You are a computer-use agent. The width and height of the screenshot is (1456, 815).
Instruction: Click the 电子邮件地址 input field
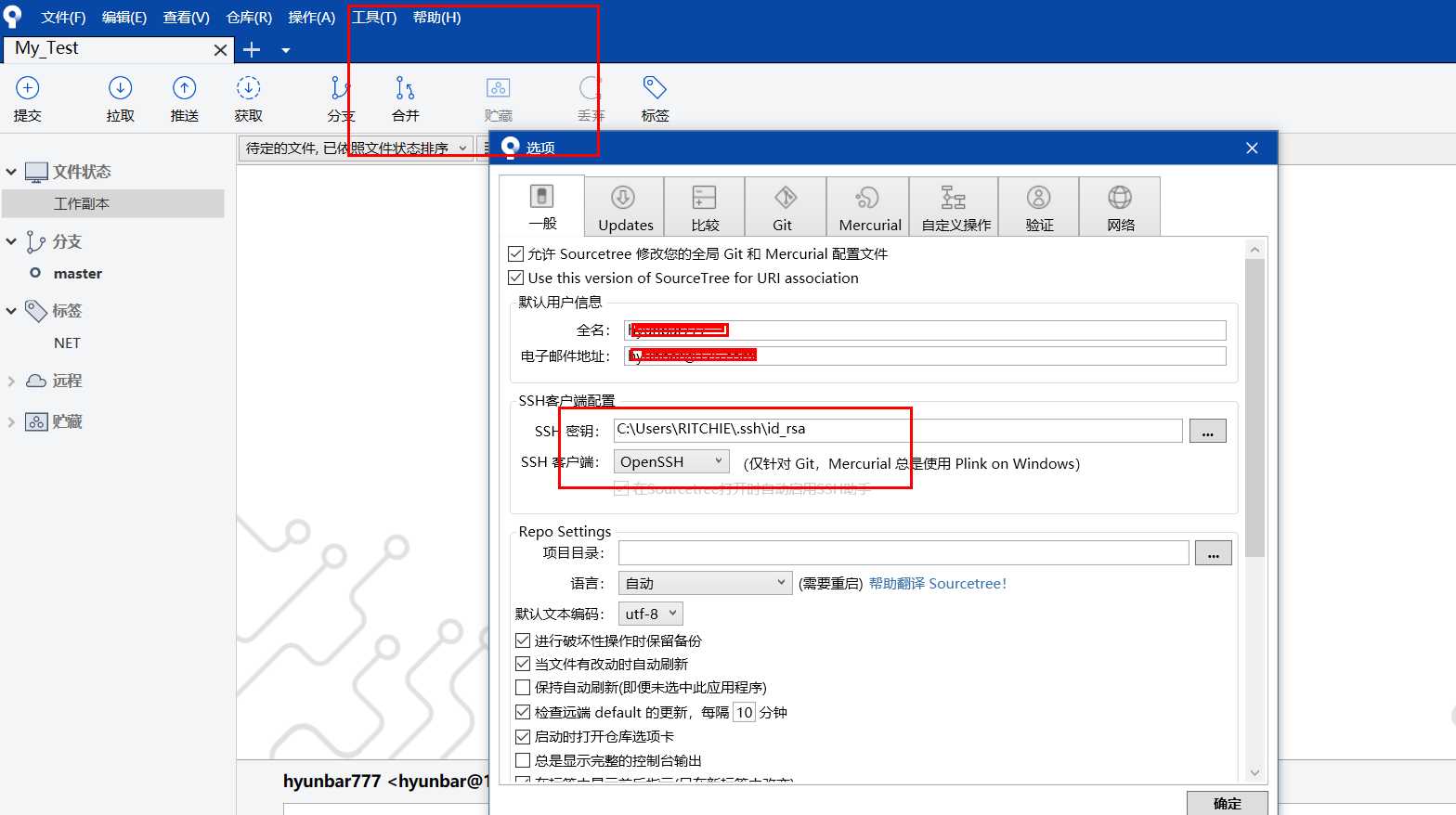[925, 356]
